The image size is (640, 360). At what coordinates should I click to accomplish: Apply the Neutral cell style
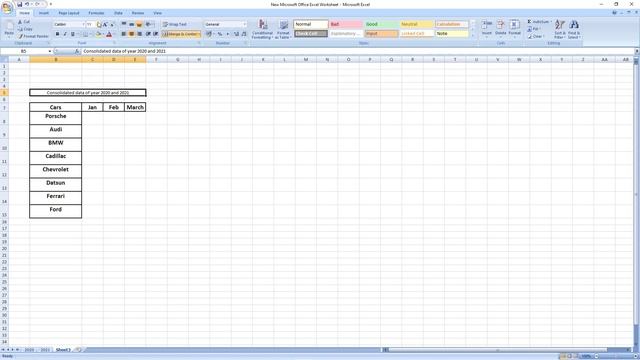pyautogui.click(x=416, y=24)
